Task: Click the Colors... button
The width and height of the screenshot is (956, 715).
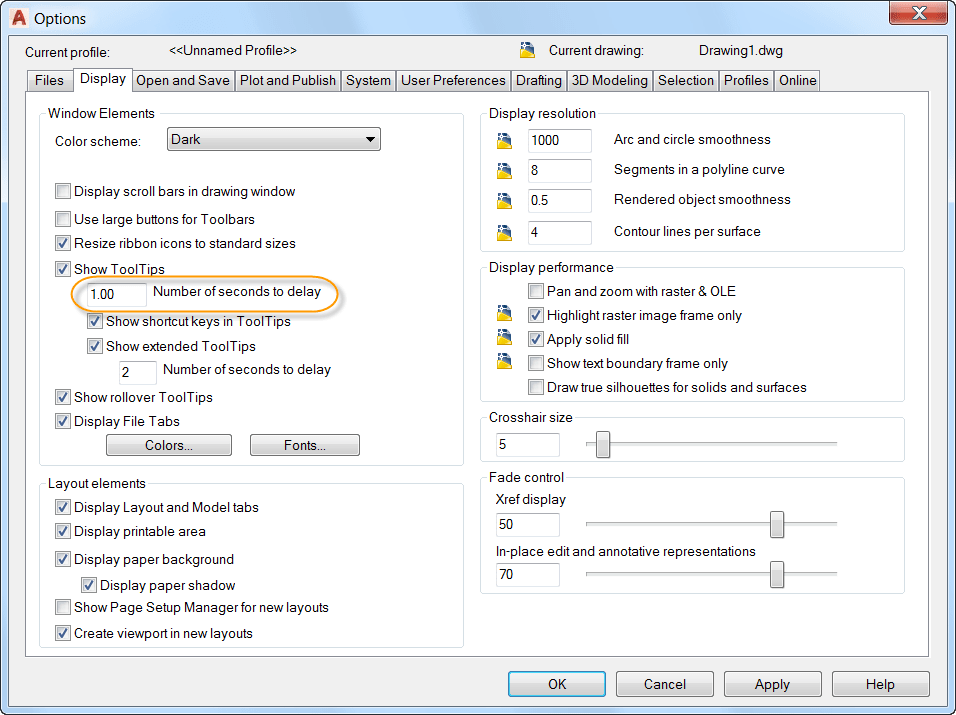Action: (x=169, y=445)
